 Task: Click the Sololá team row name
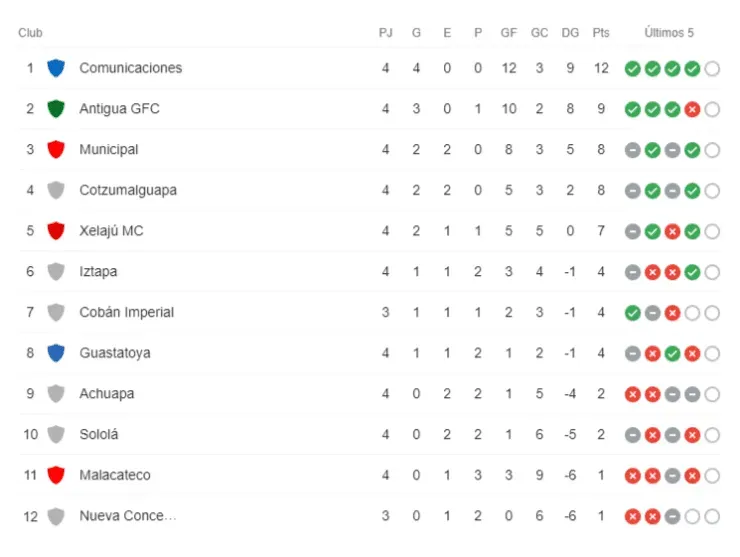coord(99,435)
